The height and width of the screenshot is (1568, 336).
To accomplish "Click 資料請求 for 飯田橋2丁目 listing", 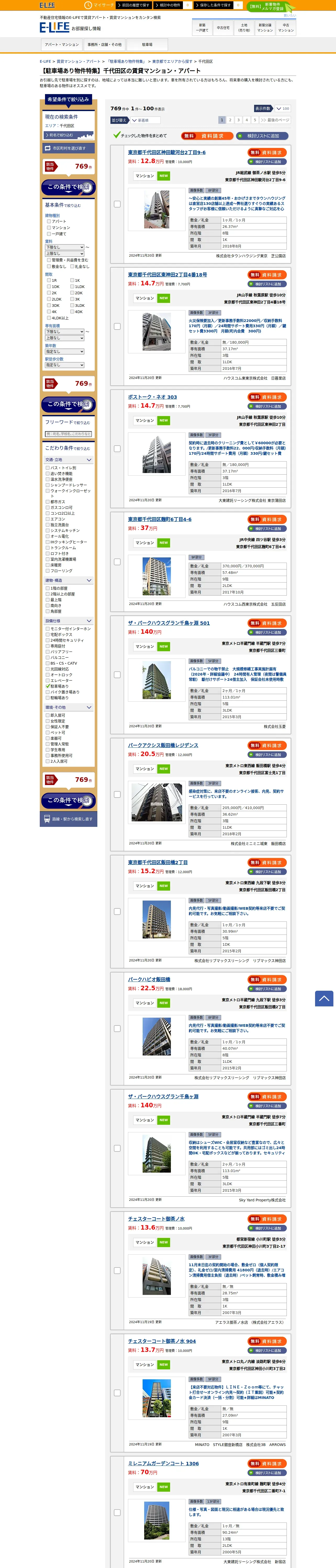I will point(267,862).
